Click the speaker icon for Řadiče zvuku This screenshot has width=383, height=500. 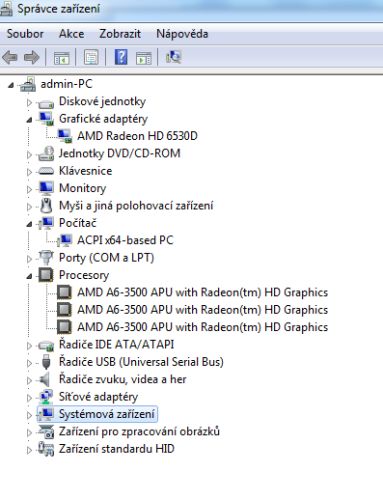coord(44,379)
